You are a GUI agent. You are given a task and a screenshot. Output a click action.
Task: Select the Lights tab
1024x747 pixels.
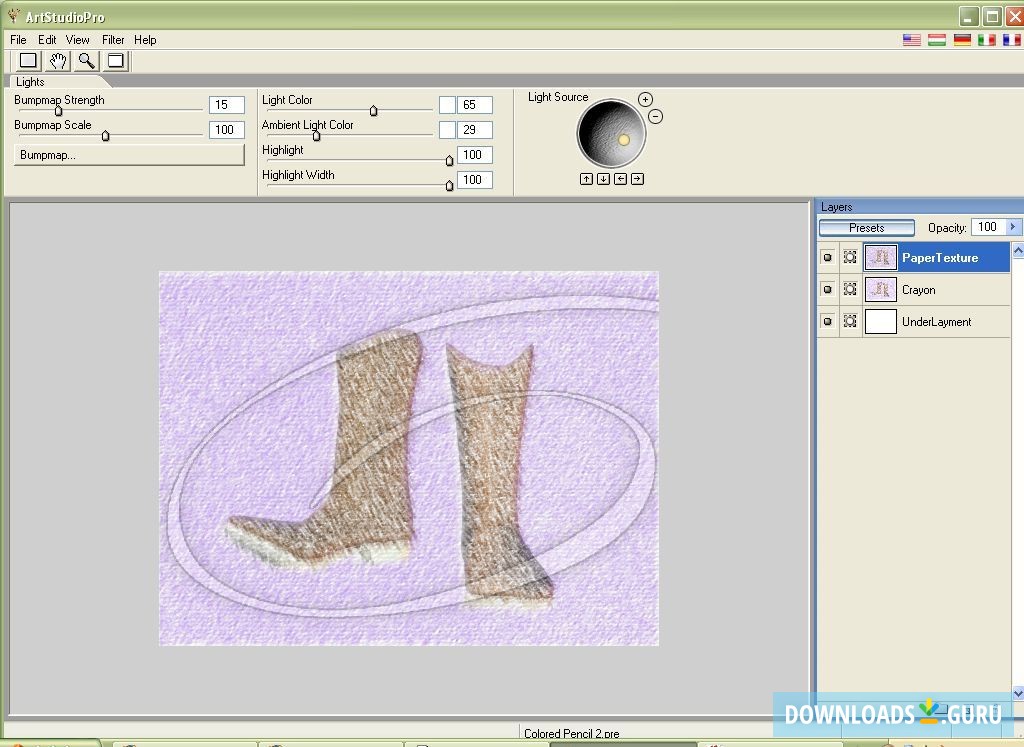pyautogui.click(x=31, y=82)
